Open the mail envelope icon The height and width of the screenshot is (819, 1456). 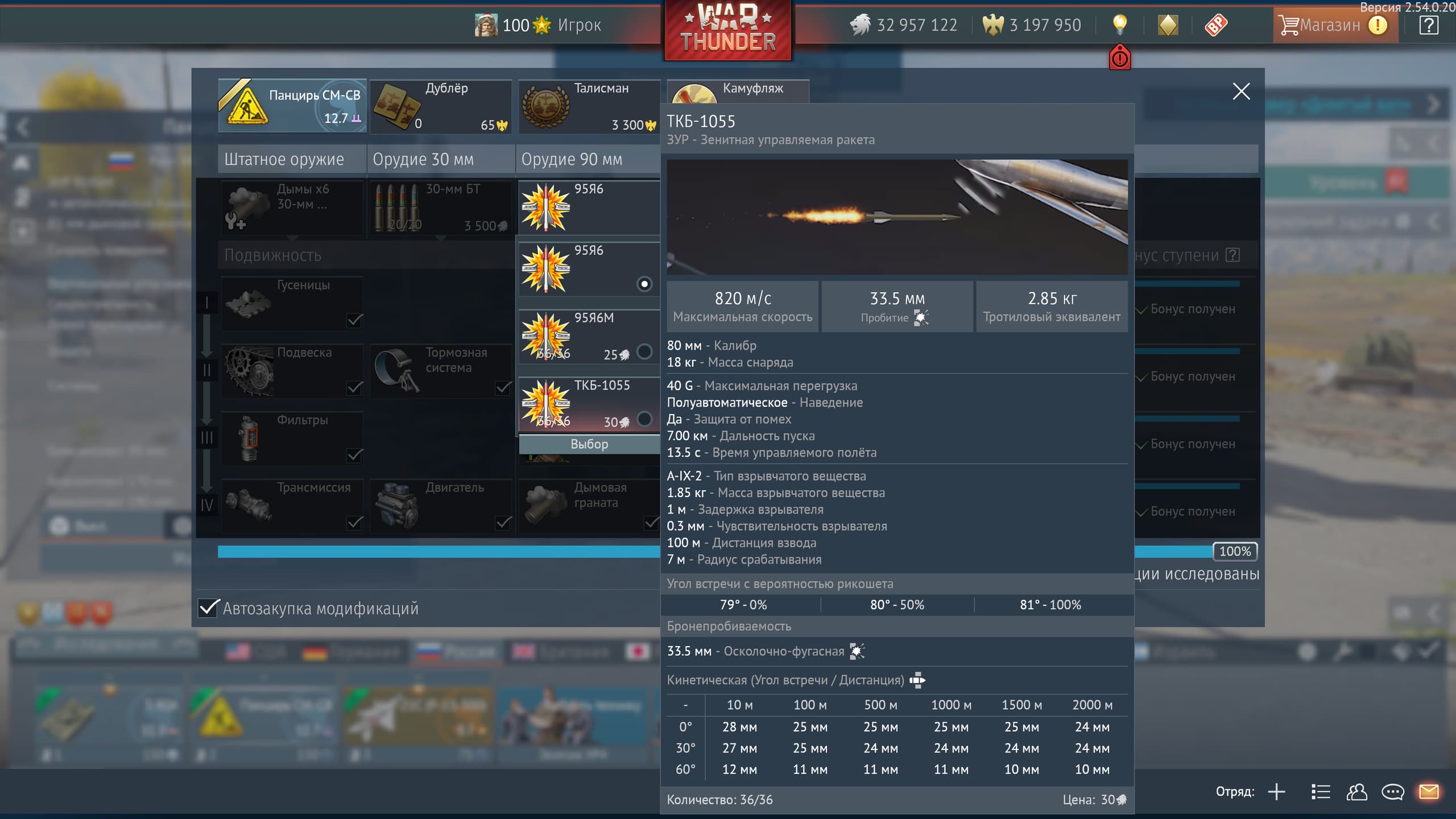(1428, 792)
